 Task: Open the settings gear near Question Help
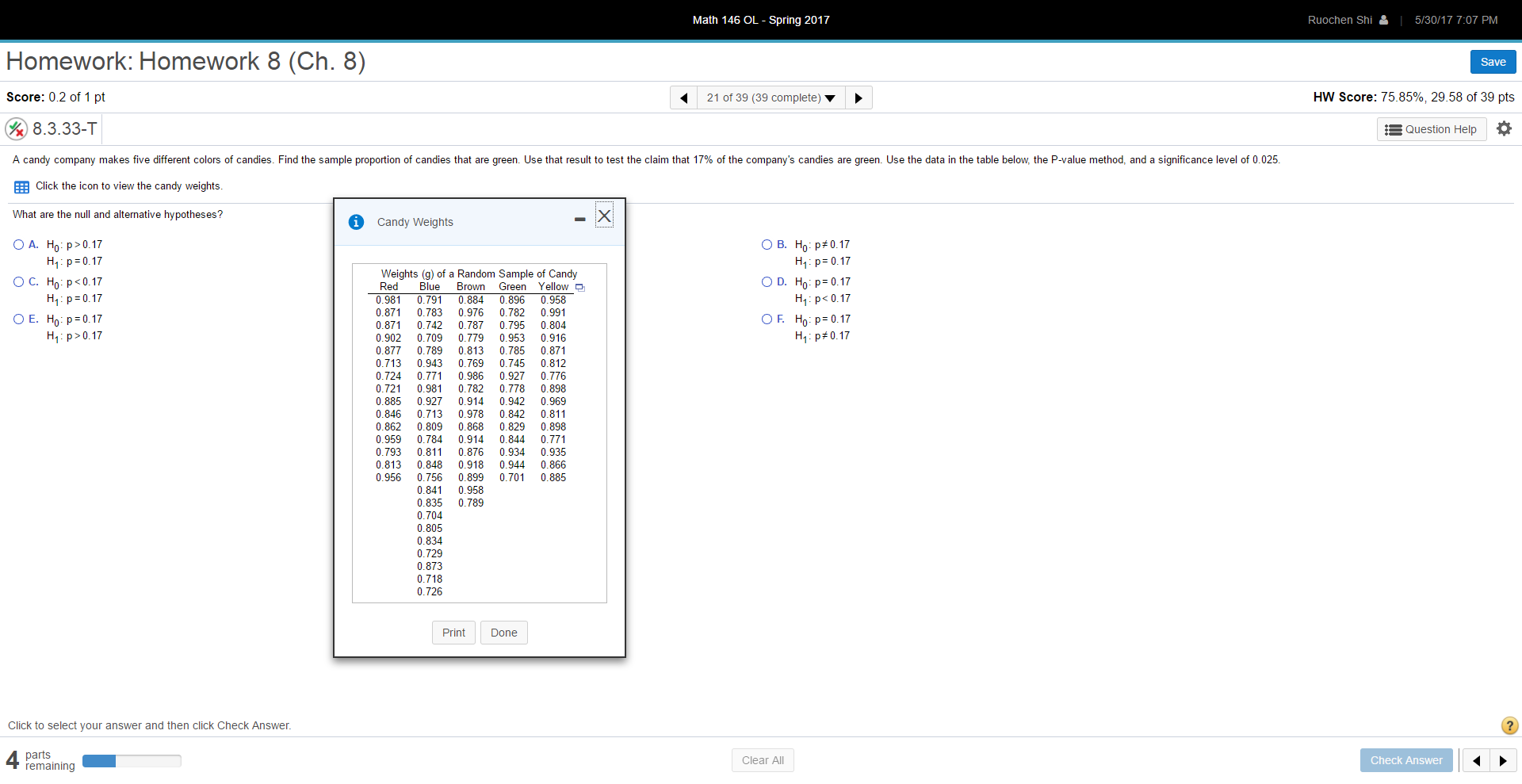[x=1504, y=128]
